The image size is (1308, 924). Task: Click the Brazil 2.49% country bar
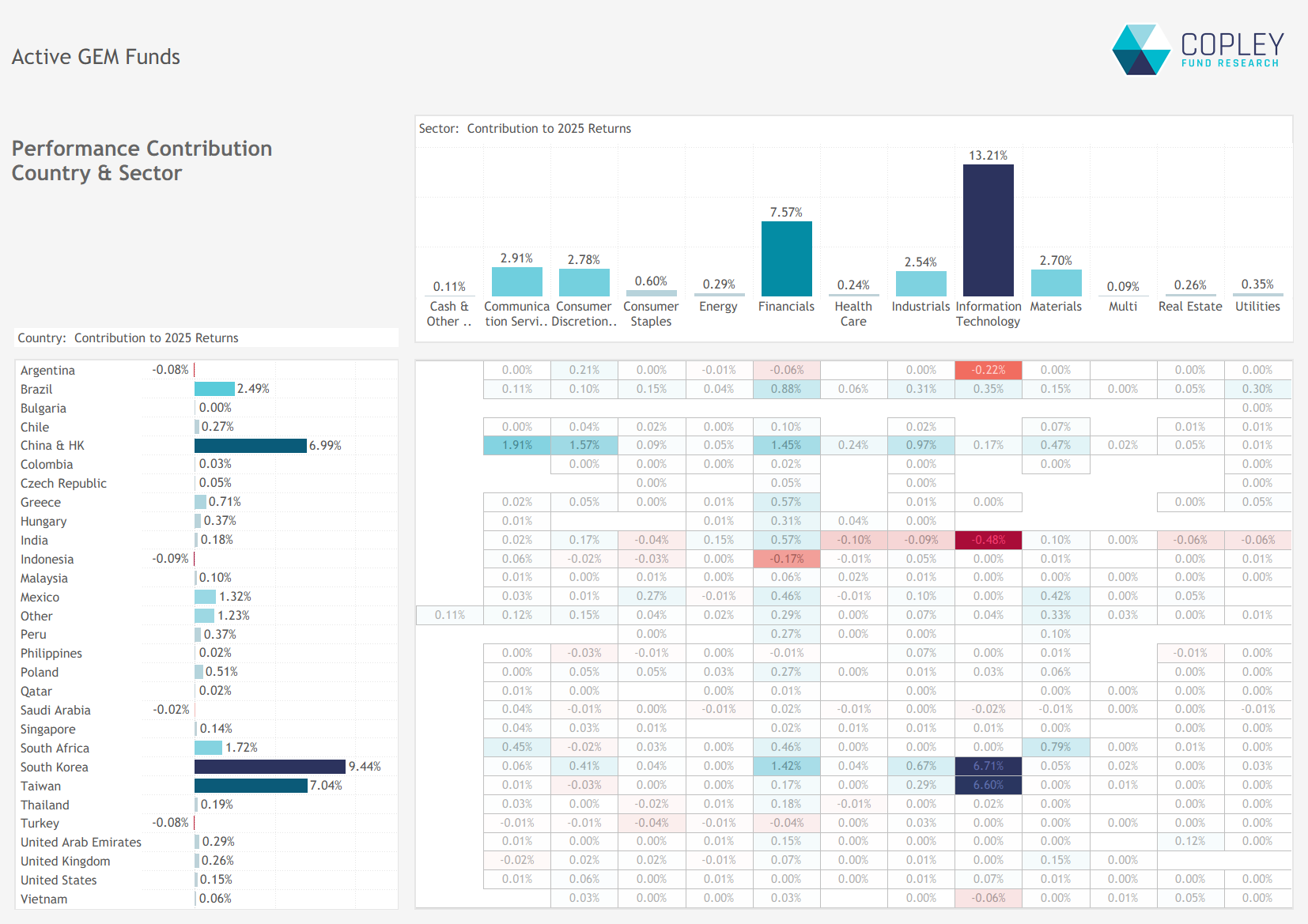[x=214, y=389]
